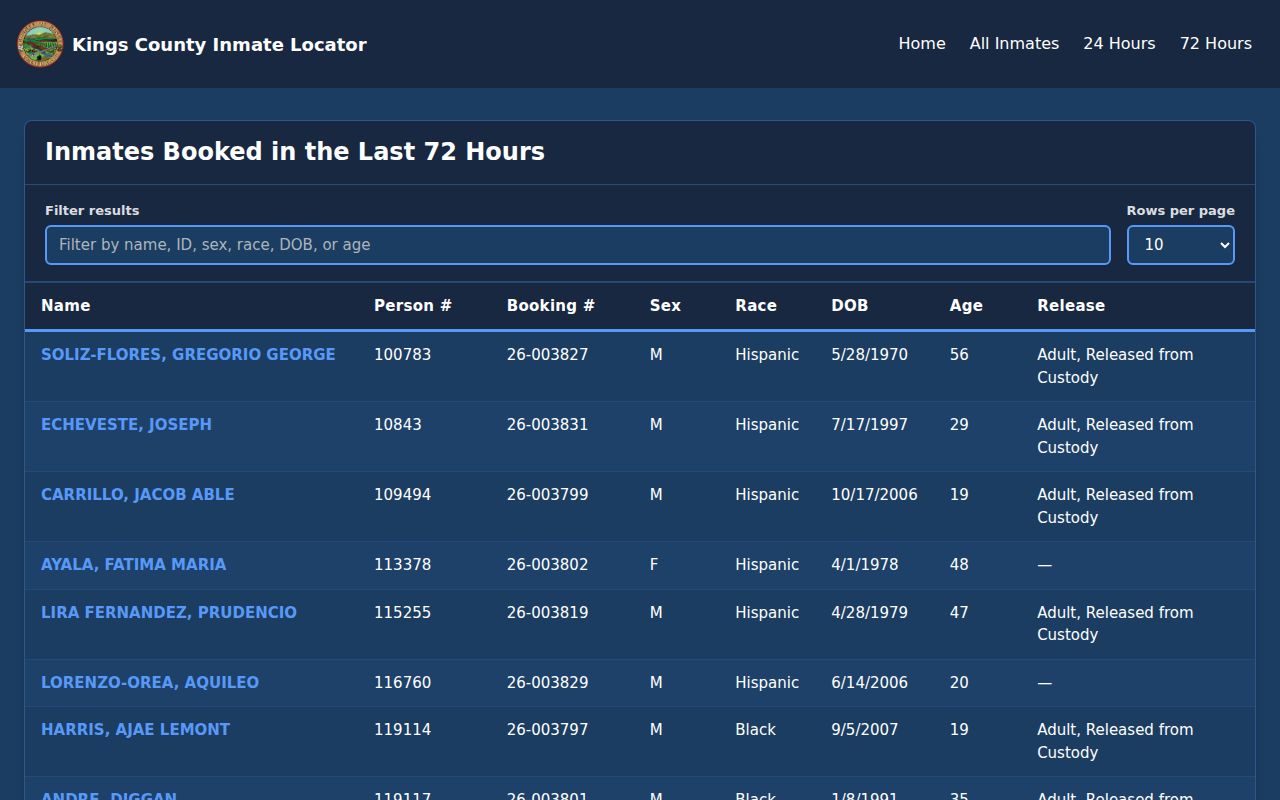The width and height of the screenshot is (1280, 800).
Task: Click the Name column header
Action: pos(65,306)
